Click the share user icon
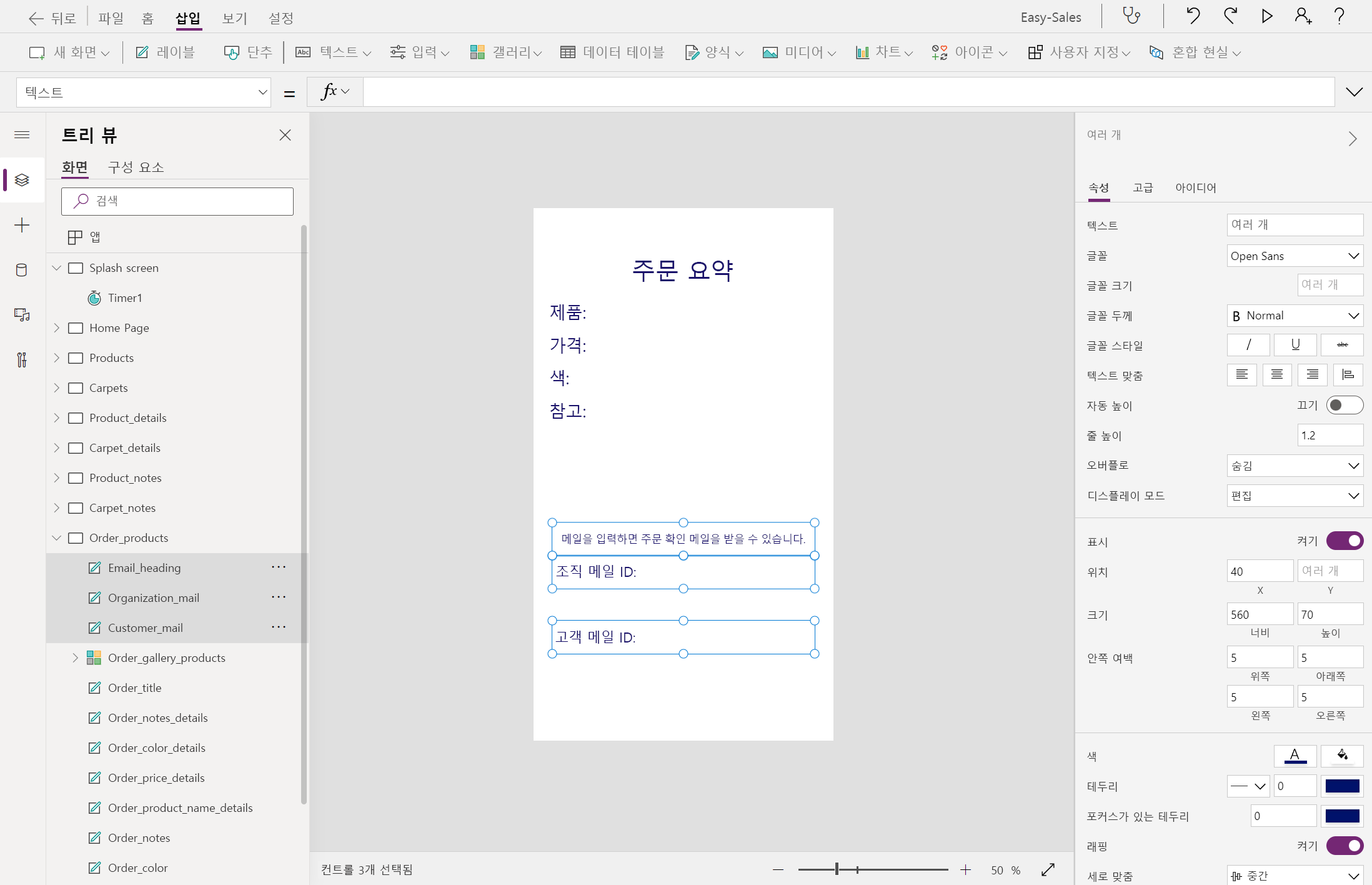The image size is (1372, 885). (x=1303, y=16)
